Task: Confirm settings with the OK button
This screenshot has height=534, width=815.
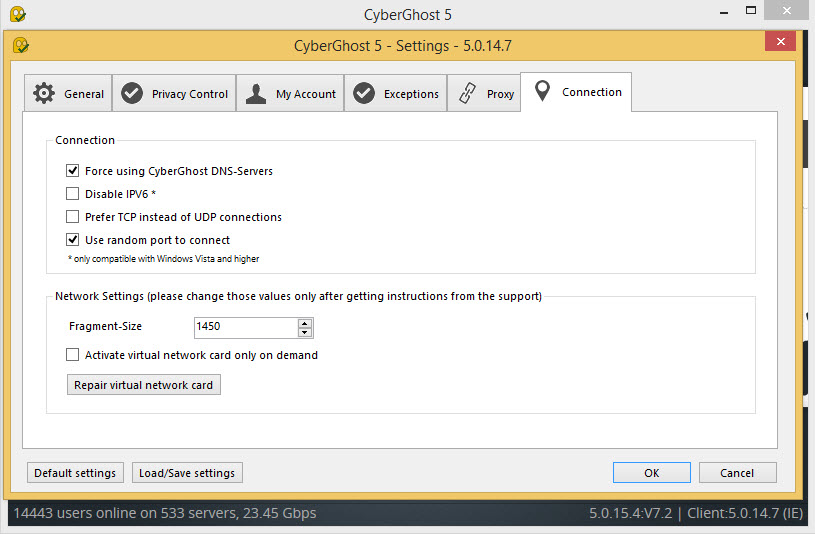Action: (x=652, y=473)
